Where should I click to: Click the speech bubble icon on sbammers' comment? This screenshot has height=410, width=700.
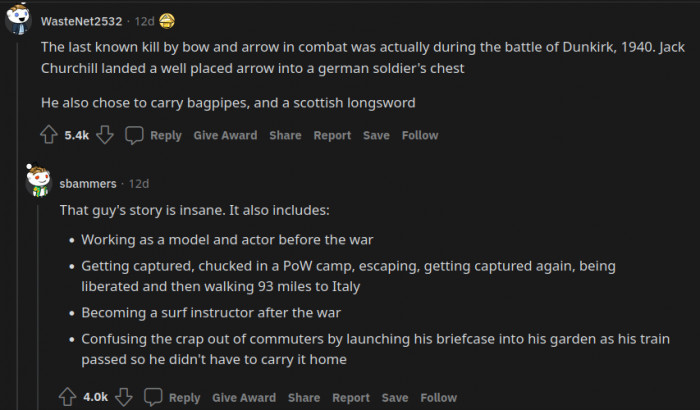tap(153, 397)
